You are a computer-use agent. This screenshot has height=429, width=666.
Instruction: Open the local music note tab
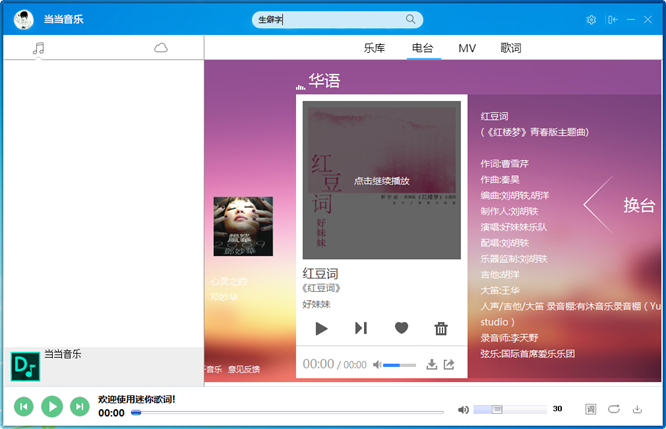(39, 48)
